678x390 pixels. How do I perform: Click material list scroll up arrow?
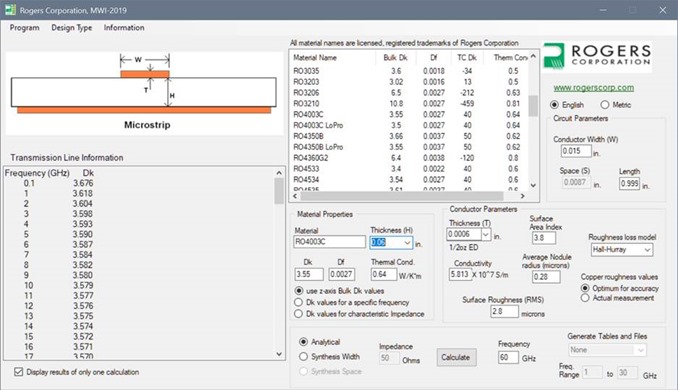533,56
